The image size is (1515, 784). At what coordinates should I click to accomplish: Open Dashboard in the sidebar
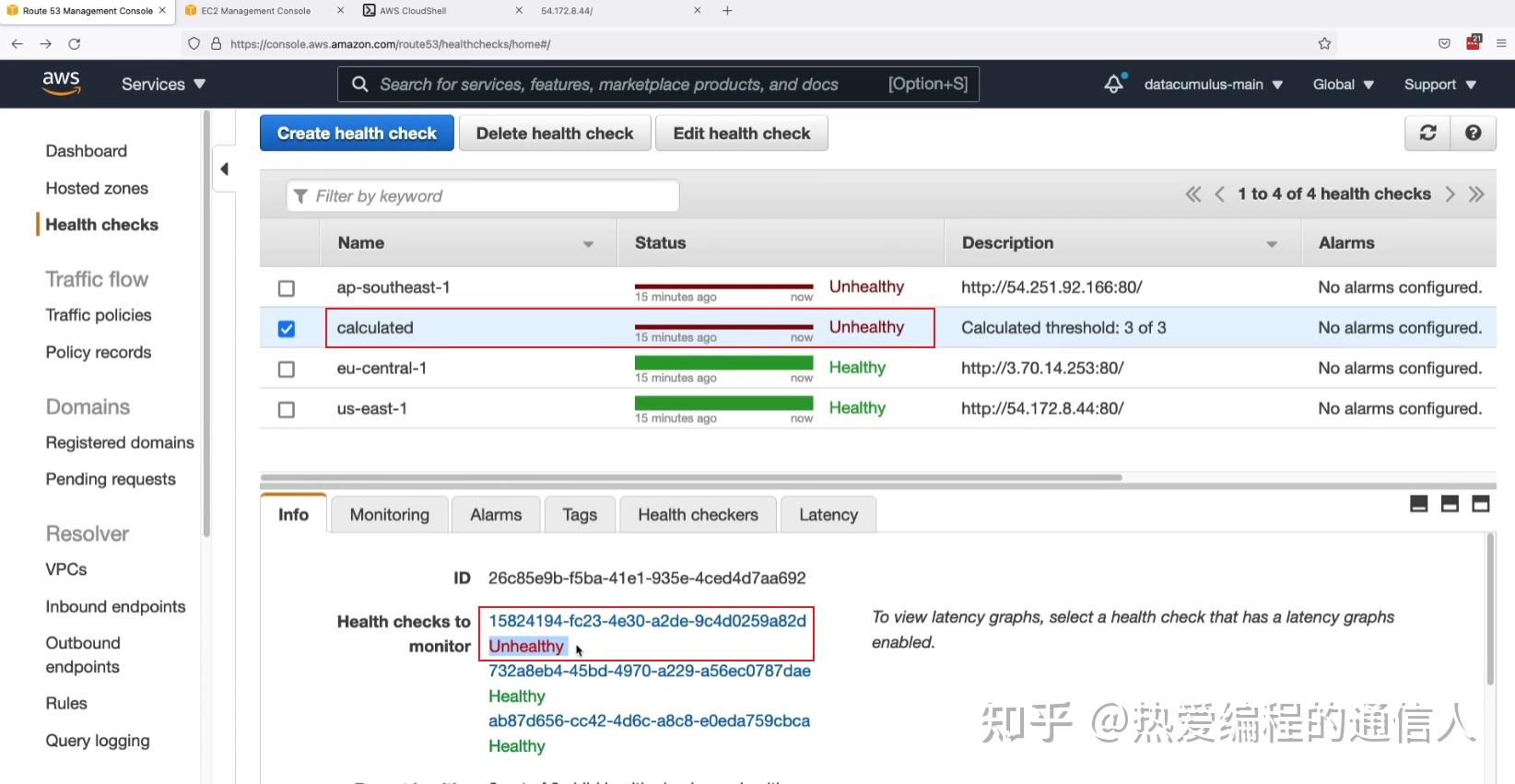click(x=87, y=150)
